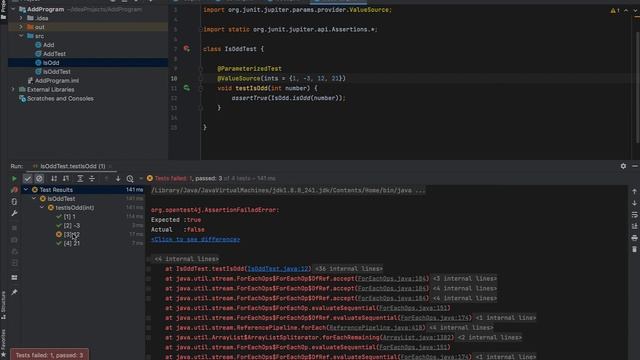Open Run tool window gear options
The height and width of the screenshot is (360, 640).
[623, 166]
